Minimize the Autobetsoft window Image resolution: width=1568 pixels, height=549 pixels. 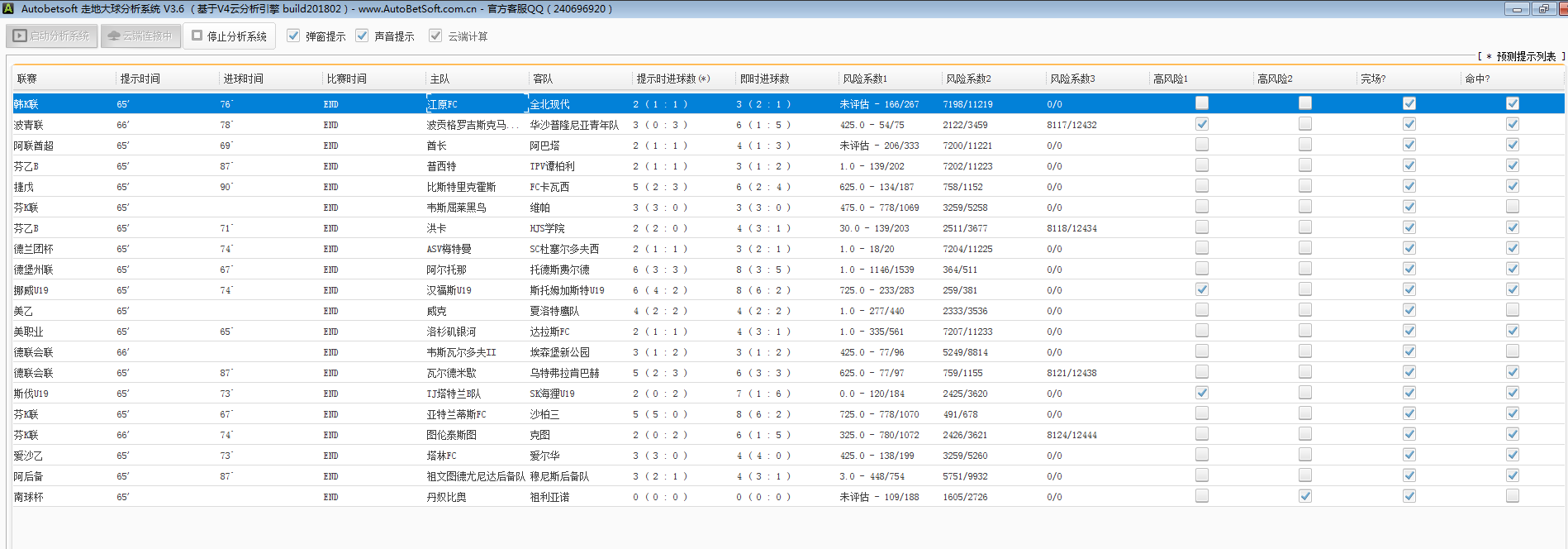point(1516,9)
